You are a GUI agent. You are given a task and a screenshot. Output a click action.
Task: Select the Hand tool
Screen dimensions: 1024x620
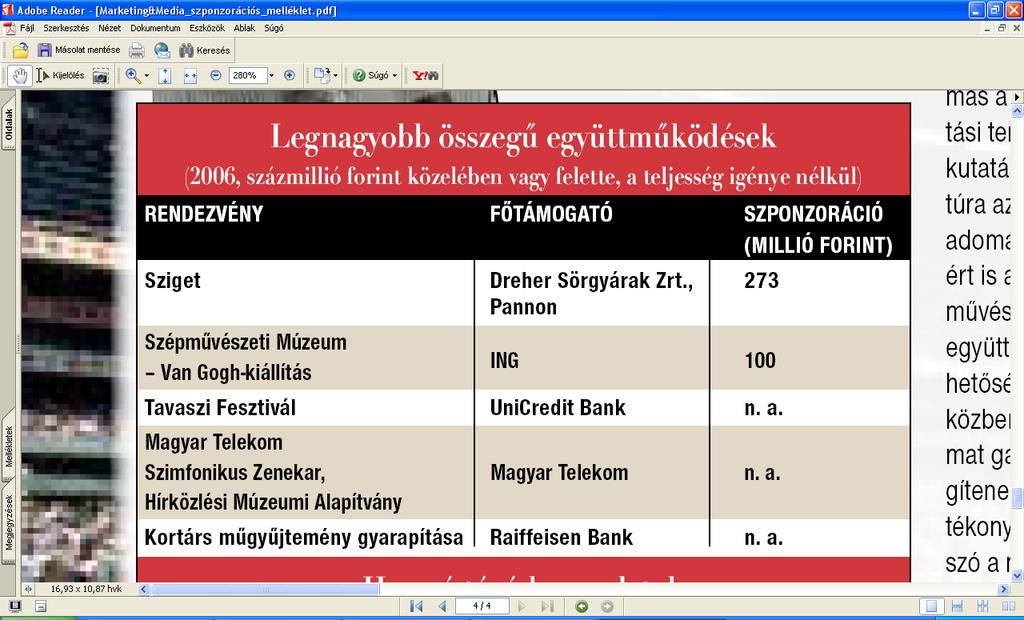tap(20, 76)
